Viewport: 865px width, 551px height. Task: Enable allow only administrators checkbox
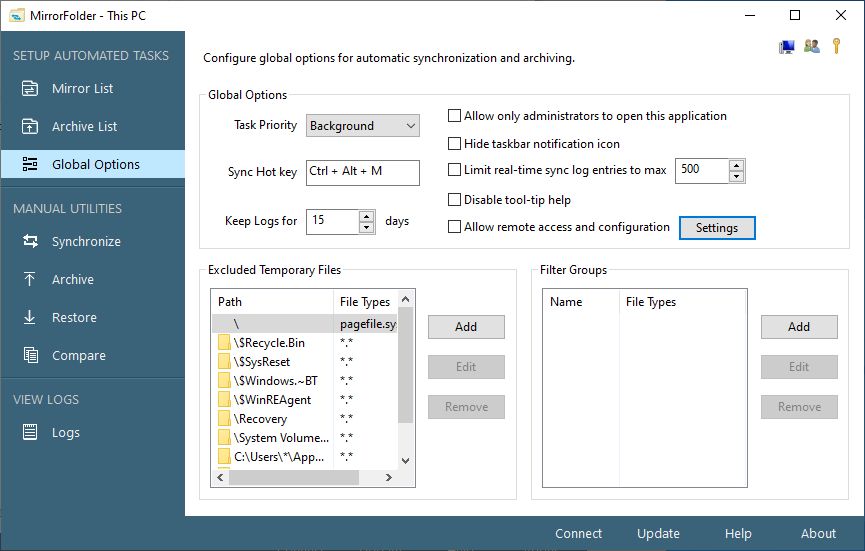click(x=454, y=116)
